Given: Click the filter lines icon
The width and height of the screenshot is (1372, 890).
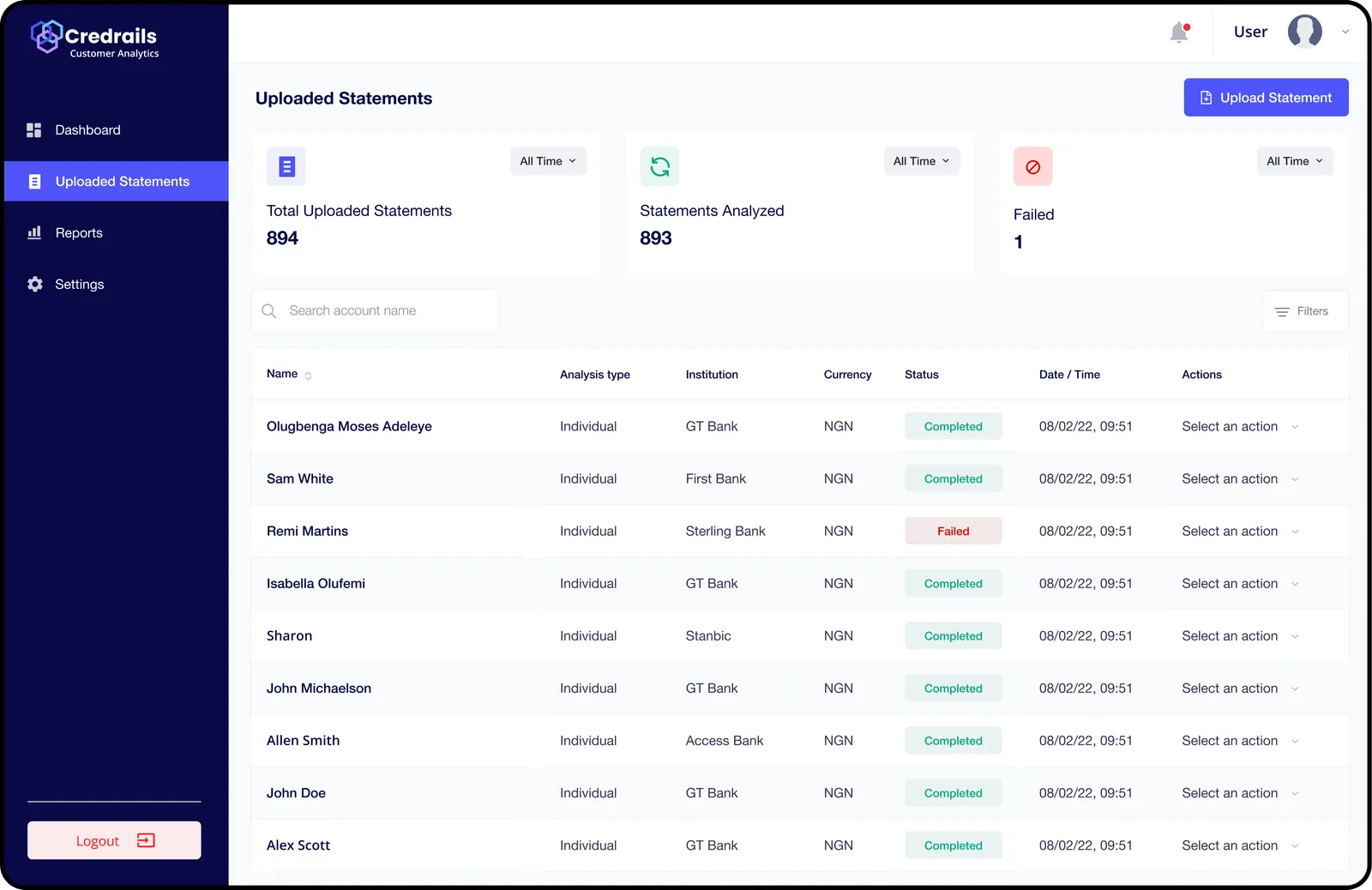Looking at the screenshot, I should point(1282,312).
